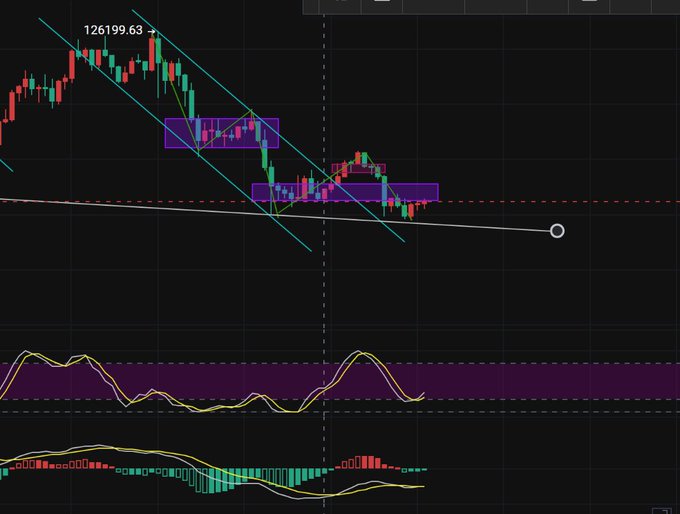Select the upper purple rectangle drawing
The width and height of the screenshot is (680, 514).
pos(222,133)
